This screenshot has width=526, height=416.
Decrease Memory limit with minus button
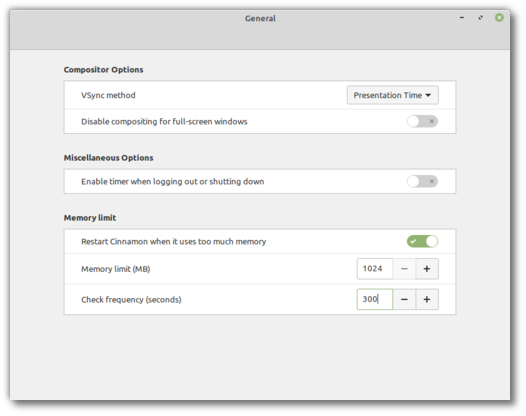(x=404, y=269)
